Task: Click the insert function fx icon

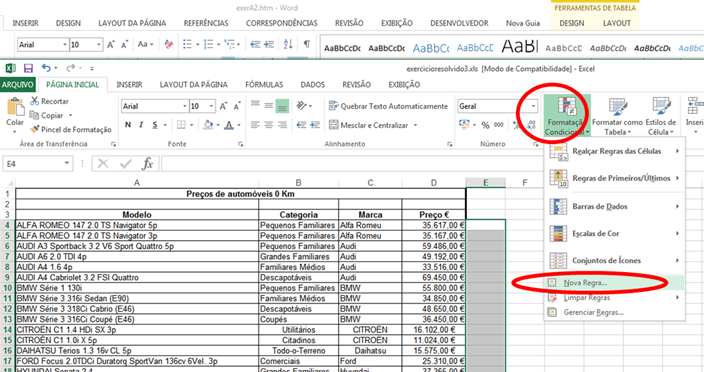Action: (x=147, y=164)
